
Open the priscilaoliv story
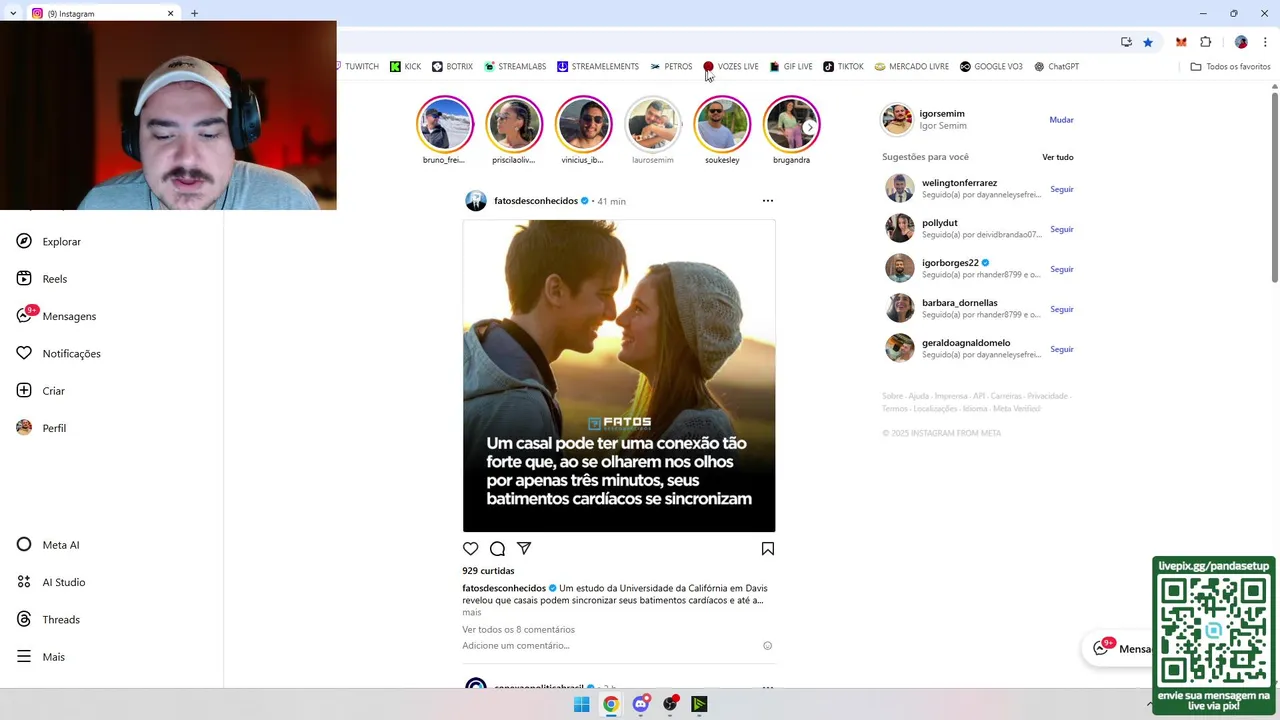[x=514, y=124]
